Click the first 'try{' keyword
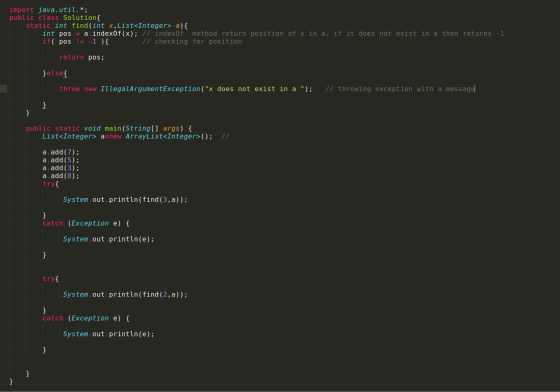 [50, 184]
